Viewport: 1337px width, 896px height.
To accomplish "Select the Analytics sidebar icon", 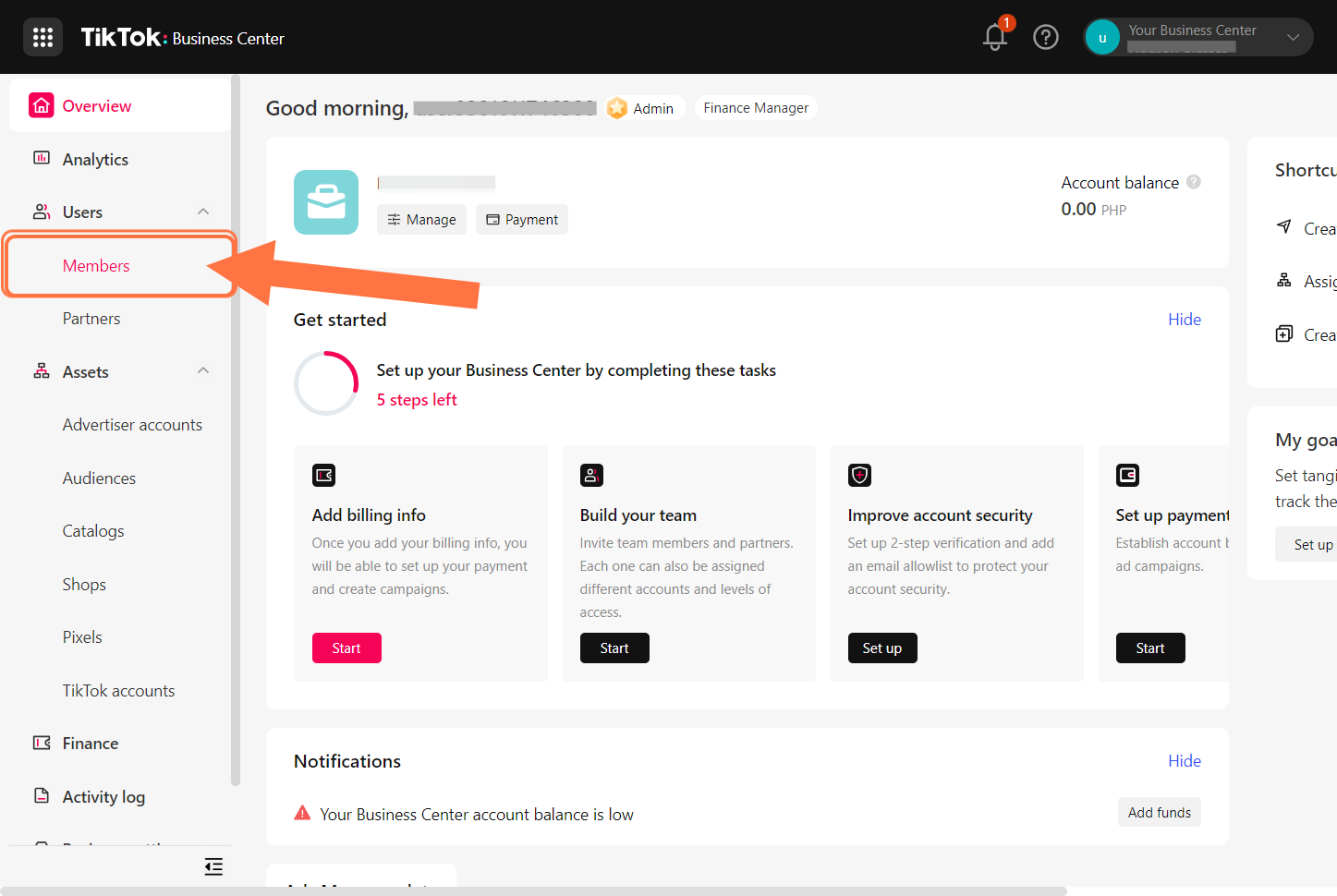I will pos(42,159).
